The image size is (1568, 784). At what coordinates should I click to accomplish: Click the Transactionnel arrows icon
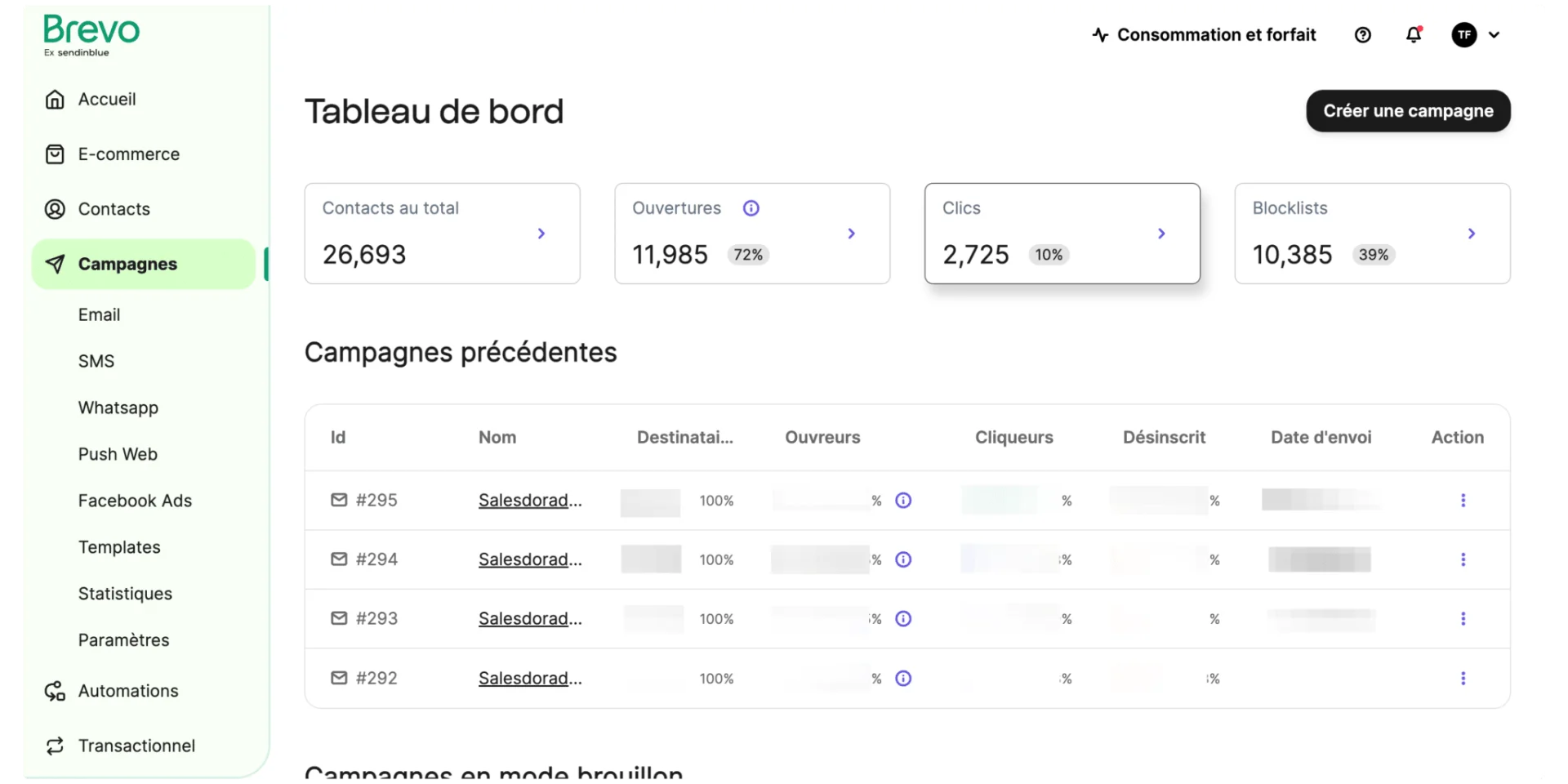point(54,746)
